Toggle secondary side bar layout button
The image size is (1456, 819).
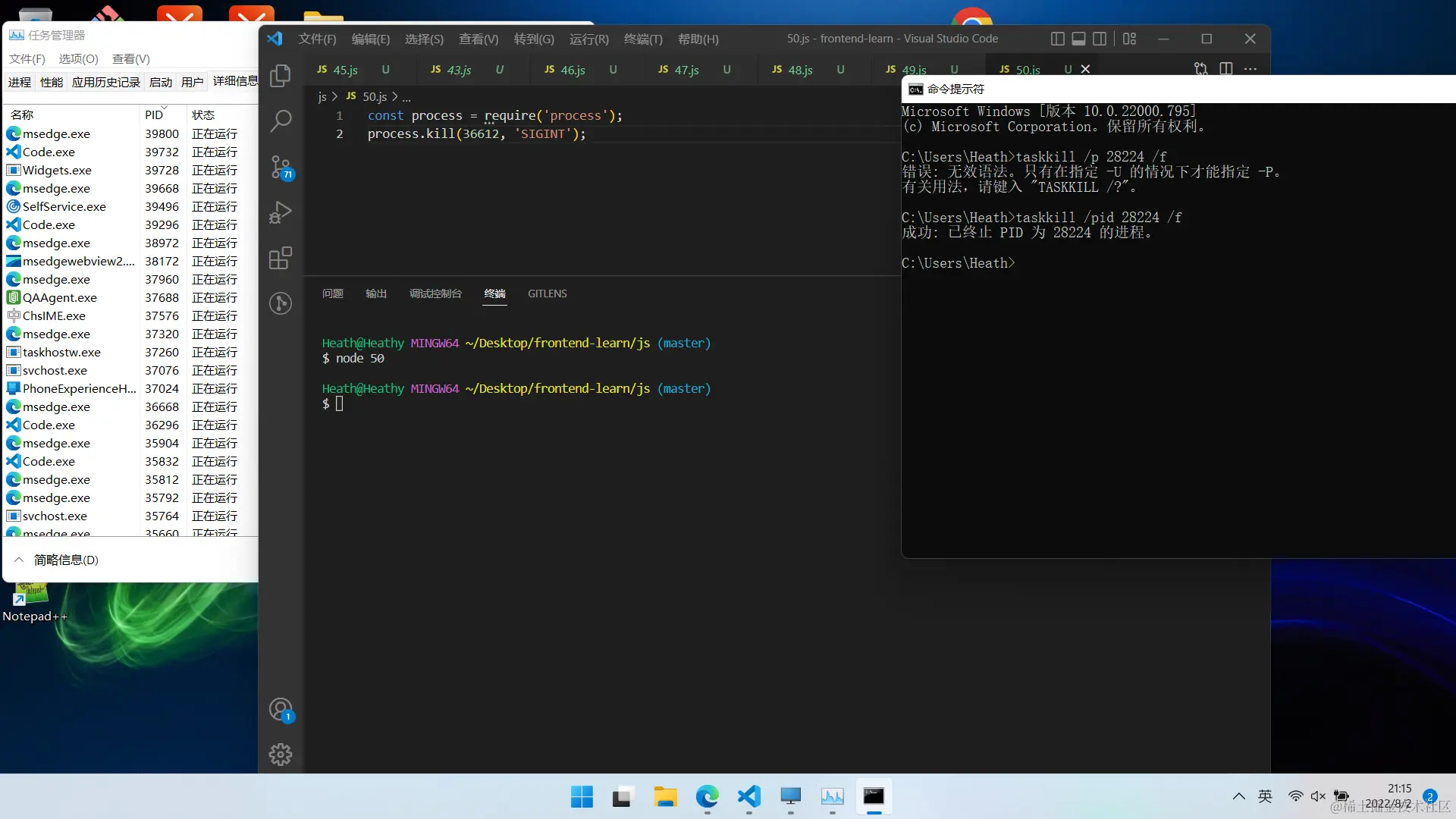(1100, 39)
